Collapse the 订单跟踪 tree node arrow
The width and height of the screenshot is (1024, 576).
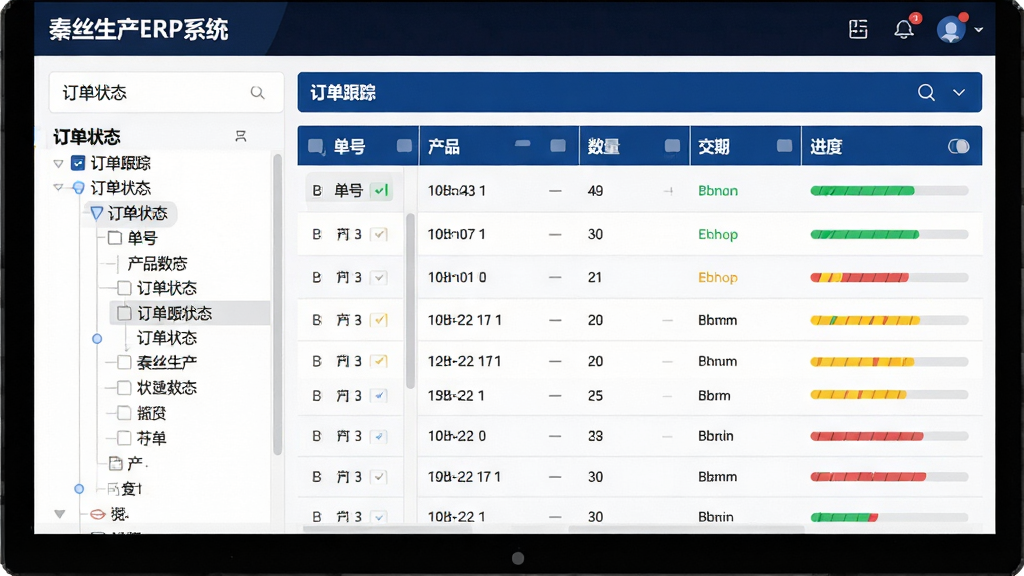(59, 163)
